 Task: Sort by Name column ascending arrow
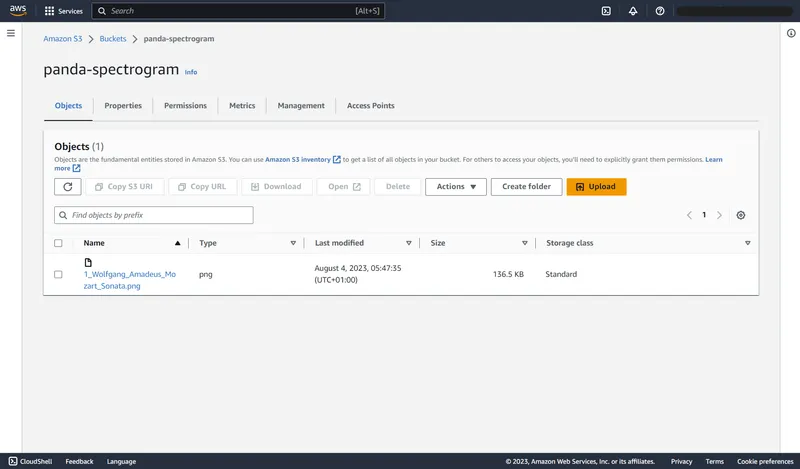tap(178, 243)
